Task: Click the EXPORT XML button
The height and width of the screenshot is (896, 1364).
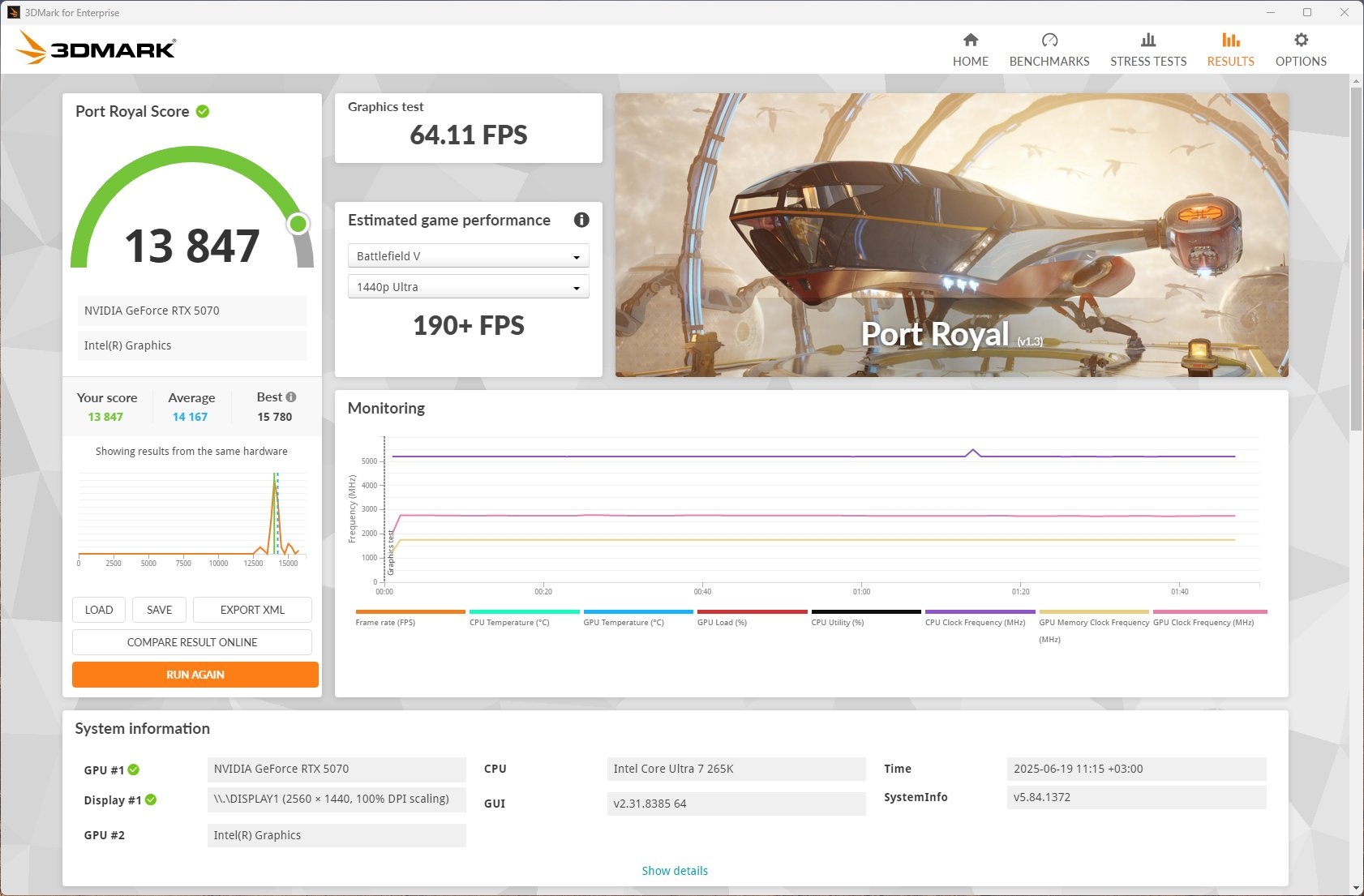Action: [x=252, y=610]
